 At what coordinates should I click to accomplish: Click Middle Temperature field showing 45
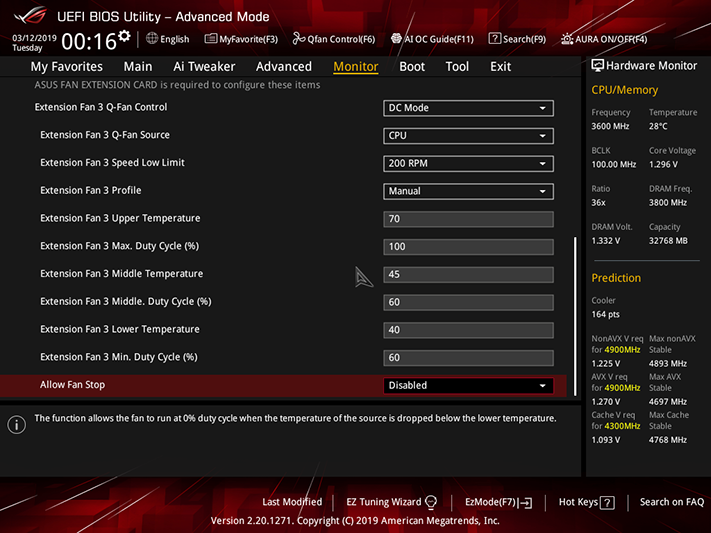pyautogui.click(x=468, y=274)
